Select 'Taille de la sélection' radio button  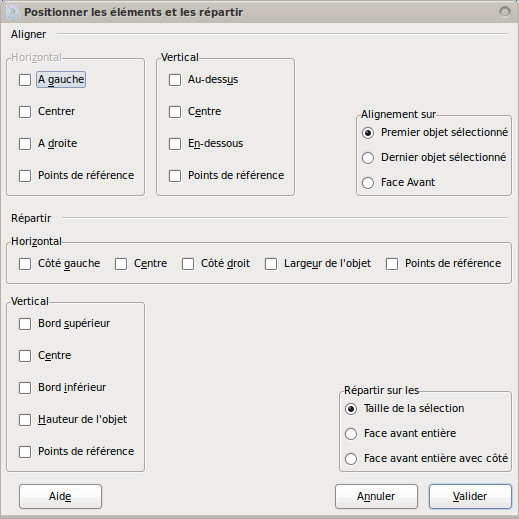(x=351, y=409)
